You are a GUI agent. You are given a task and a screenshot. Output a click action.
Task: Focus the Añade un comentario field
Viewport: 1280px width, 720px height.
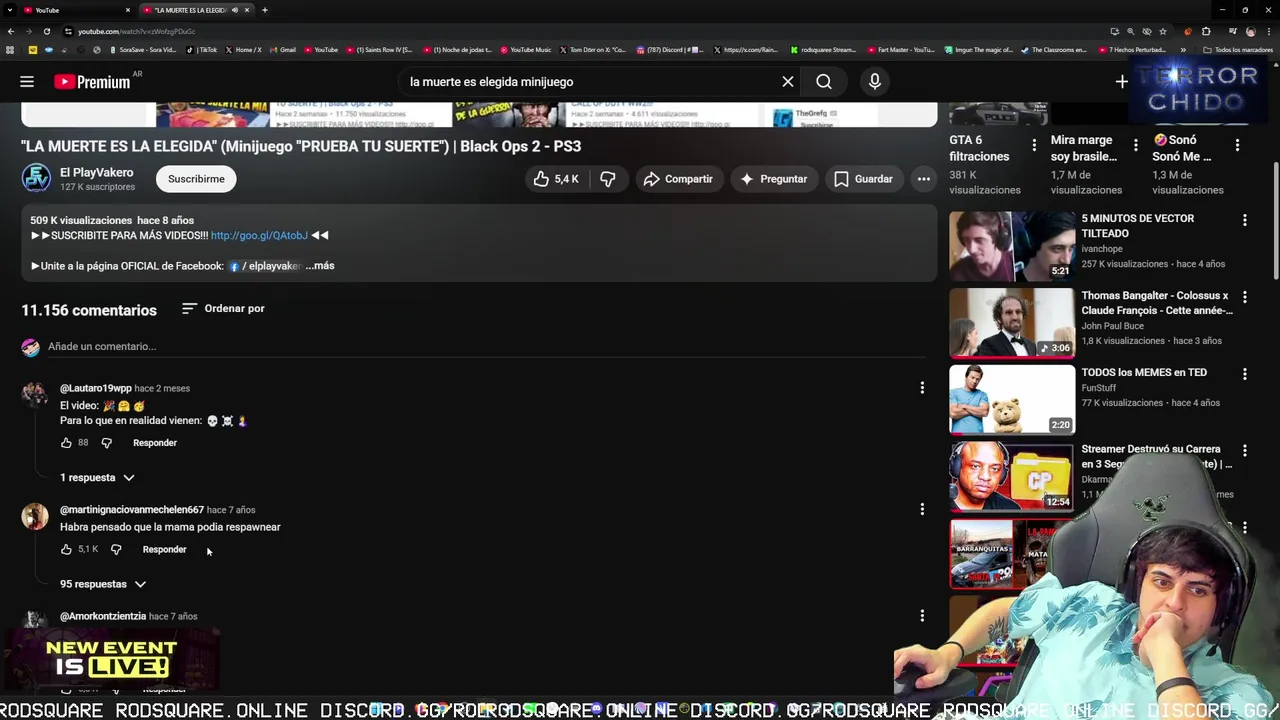tap(486, 347)
